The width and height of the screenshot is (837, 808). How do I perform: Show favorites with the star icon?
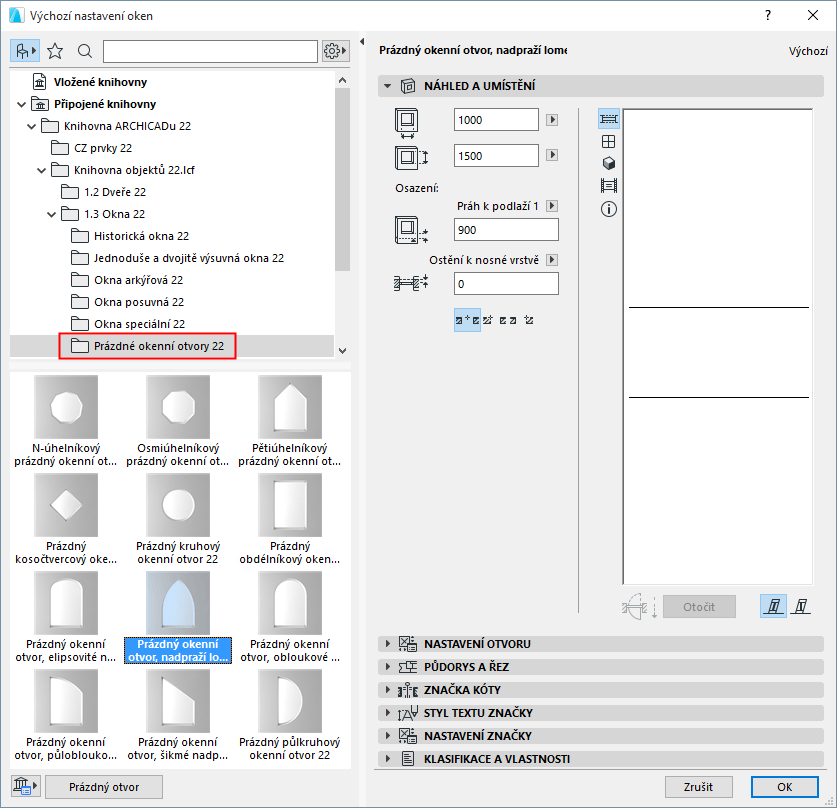tap(55, 51)
